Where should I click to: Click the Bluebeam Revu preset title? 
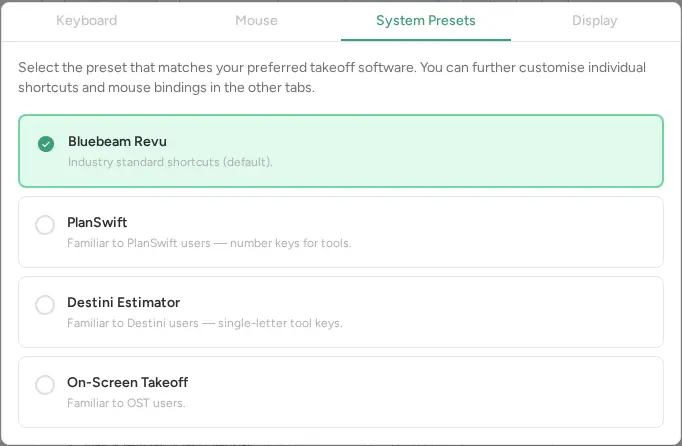(x=117, y=141)
